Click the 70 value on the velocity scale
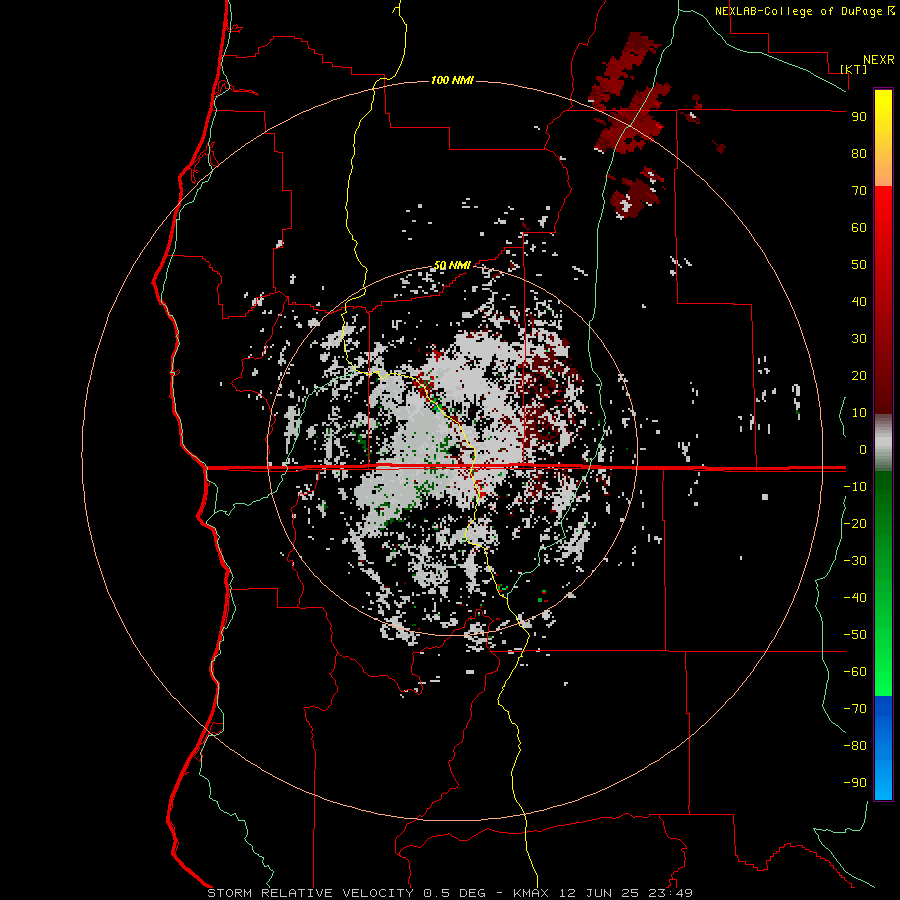900x900 pixels. point(859,191)
